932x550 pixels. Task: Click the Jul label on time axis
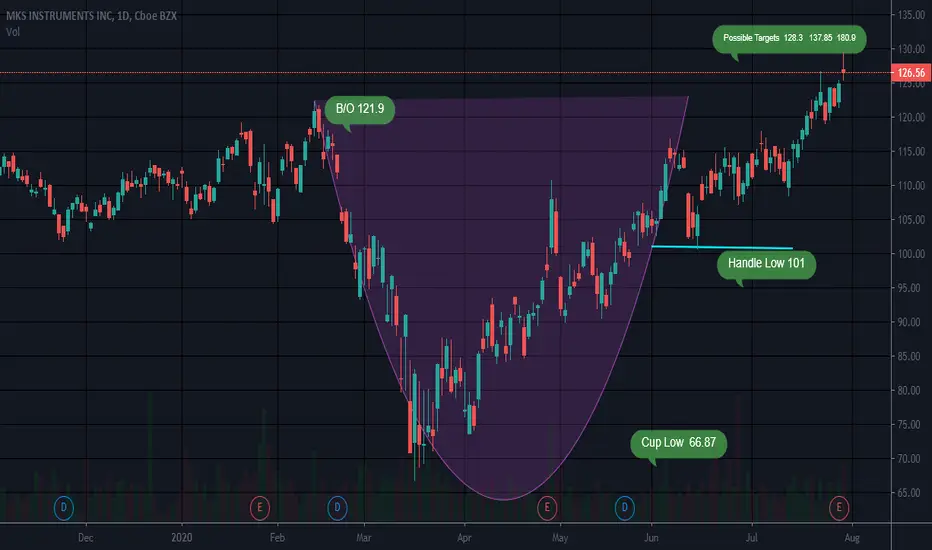752,538
